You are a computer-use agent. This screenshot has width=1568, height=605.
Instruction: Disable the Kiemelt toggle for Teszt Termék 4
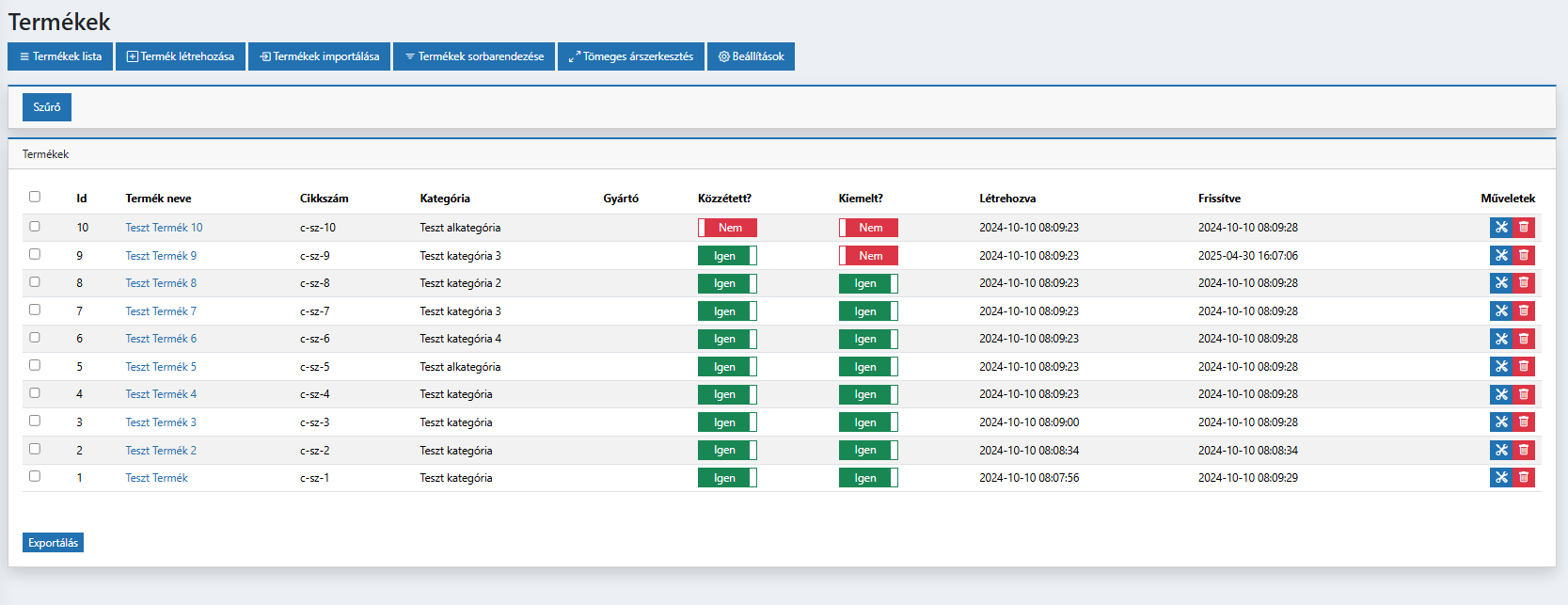[x=868, y=394]
